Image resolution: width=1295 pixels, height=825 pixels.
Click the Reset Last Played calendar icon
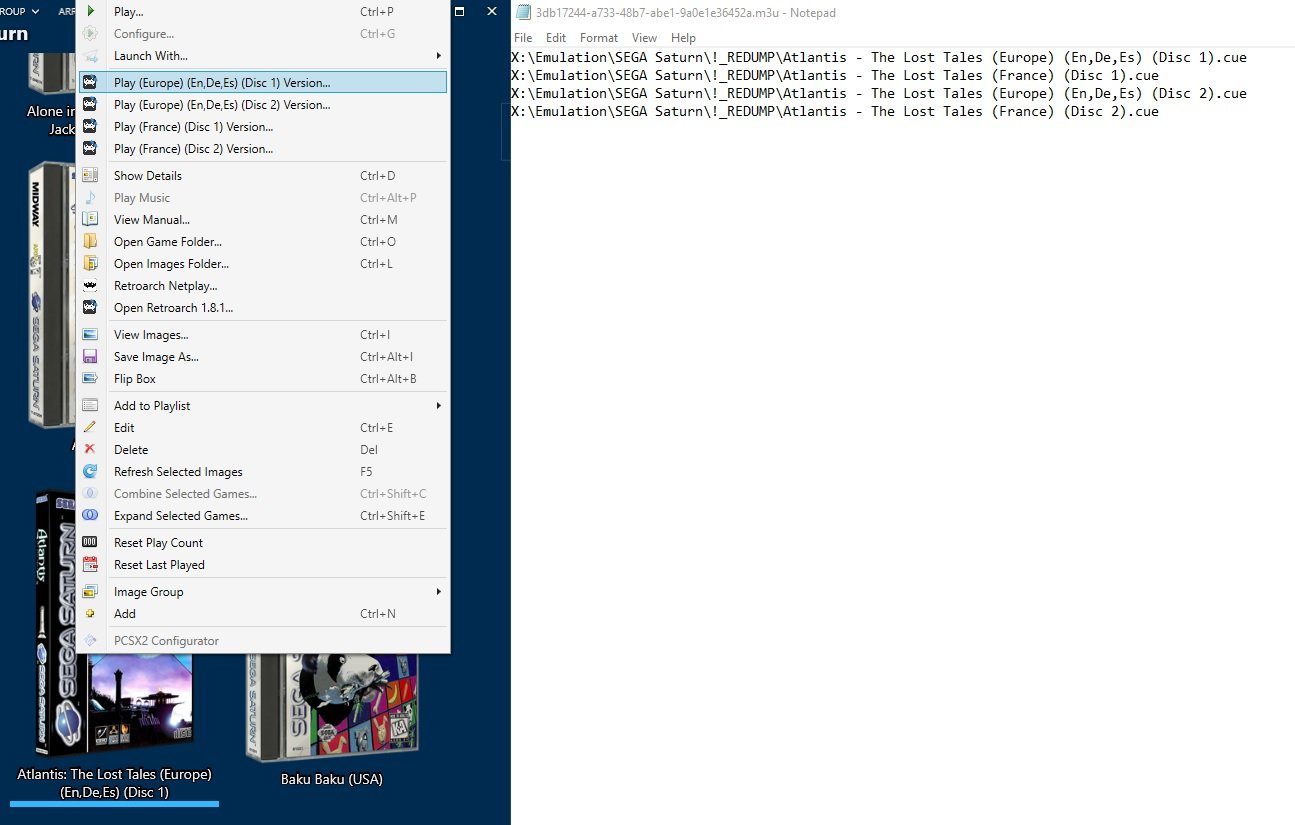(90, 565)
